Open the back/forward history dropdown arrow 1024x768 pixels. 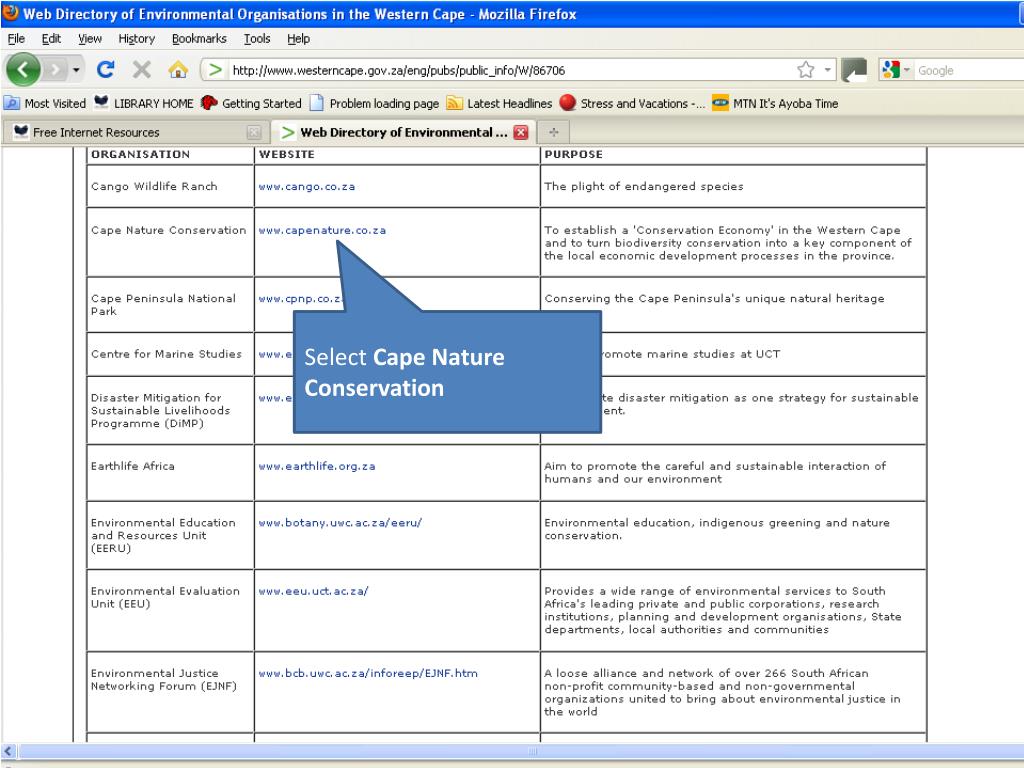(76, 69)
